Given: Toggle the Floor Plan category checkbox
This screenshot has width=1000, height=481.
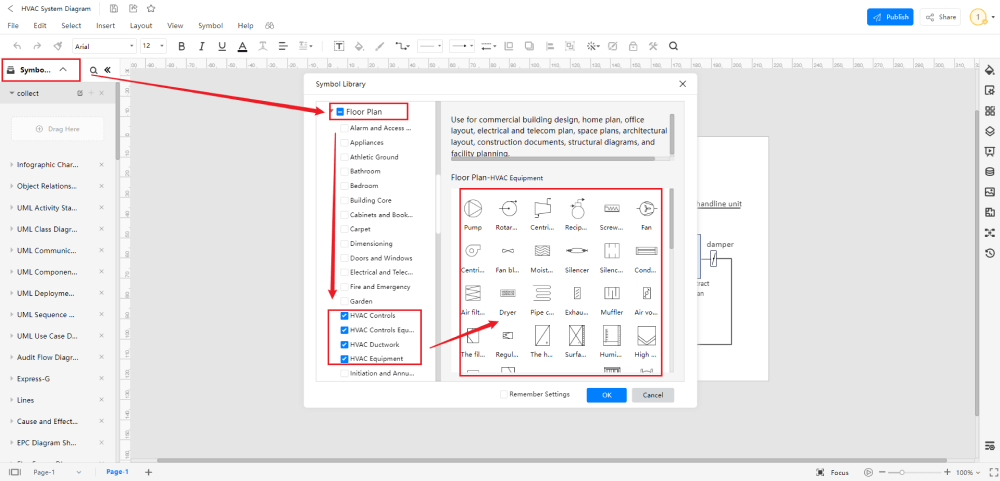Looking at the screenshot, I should click(x=340, y=112).
